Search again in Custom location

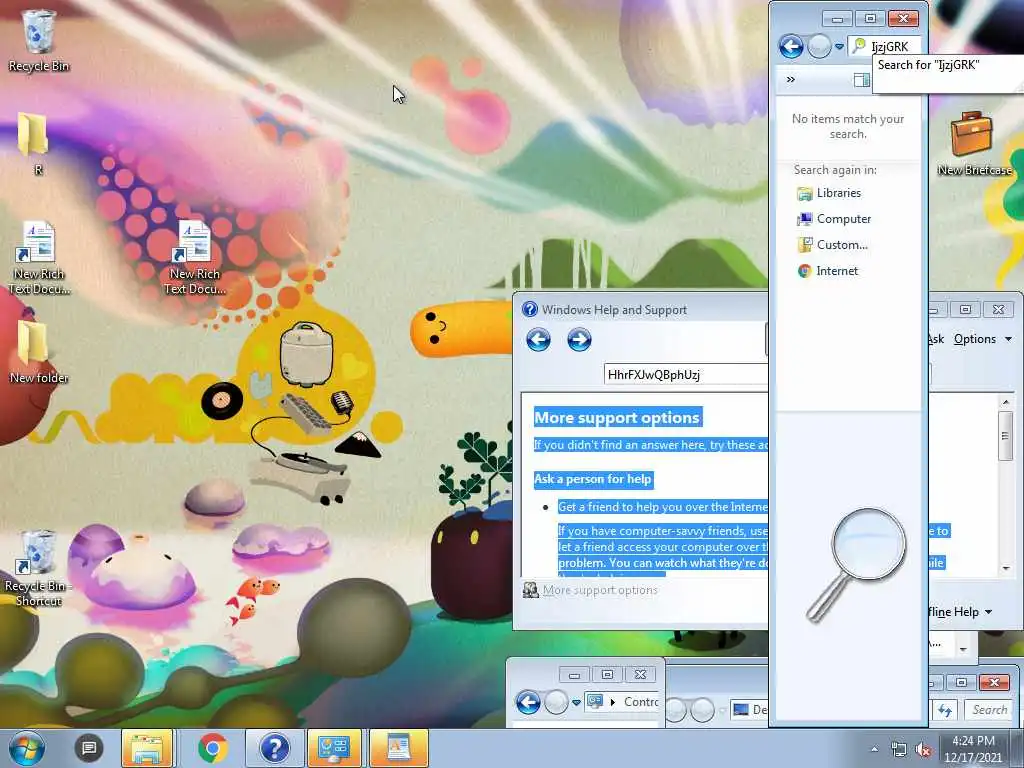[833, 245]
